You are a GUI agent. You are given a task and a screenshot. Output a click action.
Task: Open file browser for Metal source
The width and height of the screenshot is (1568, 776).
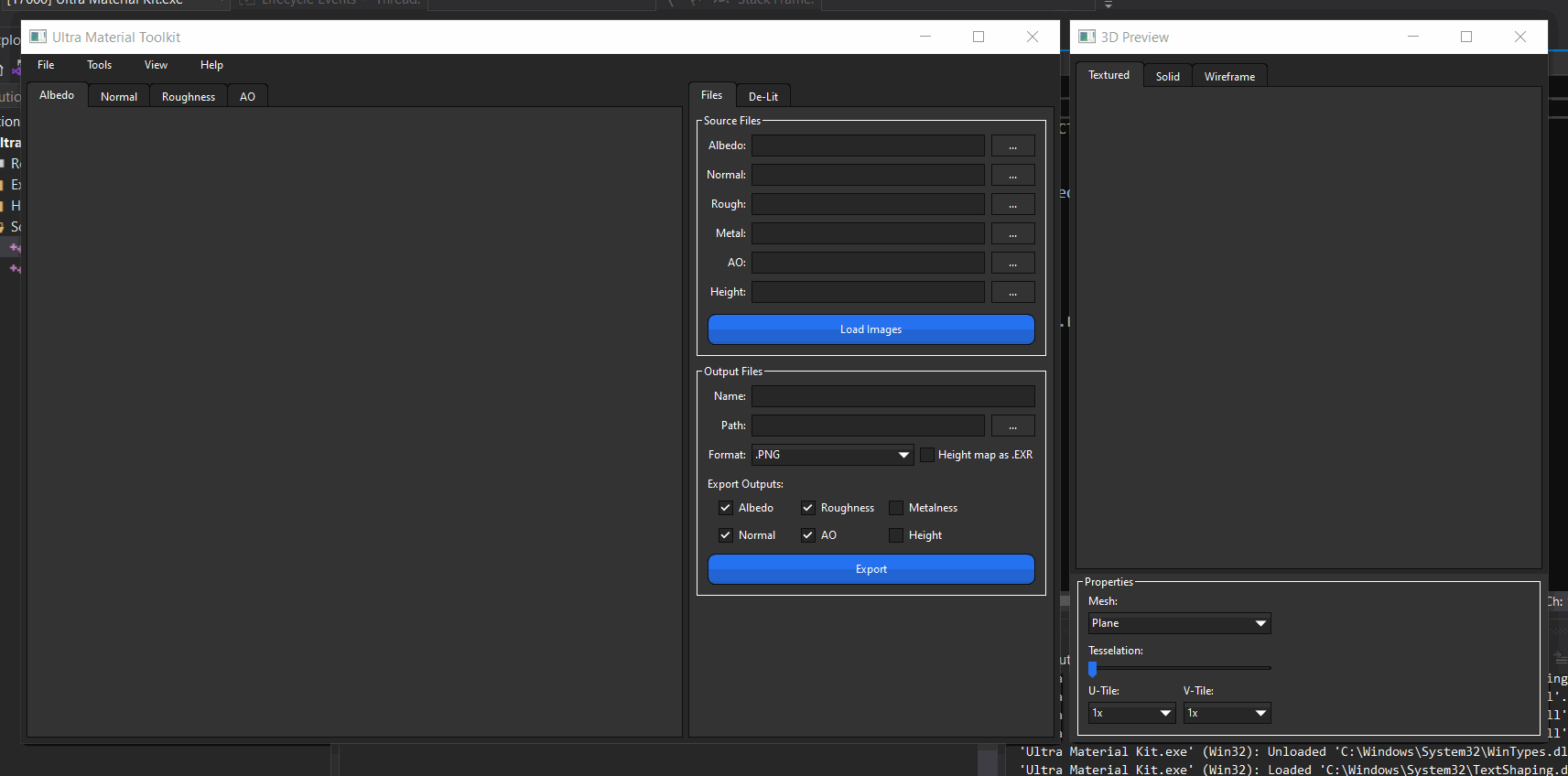[x=1012, y=234]
